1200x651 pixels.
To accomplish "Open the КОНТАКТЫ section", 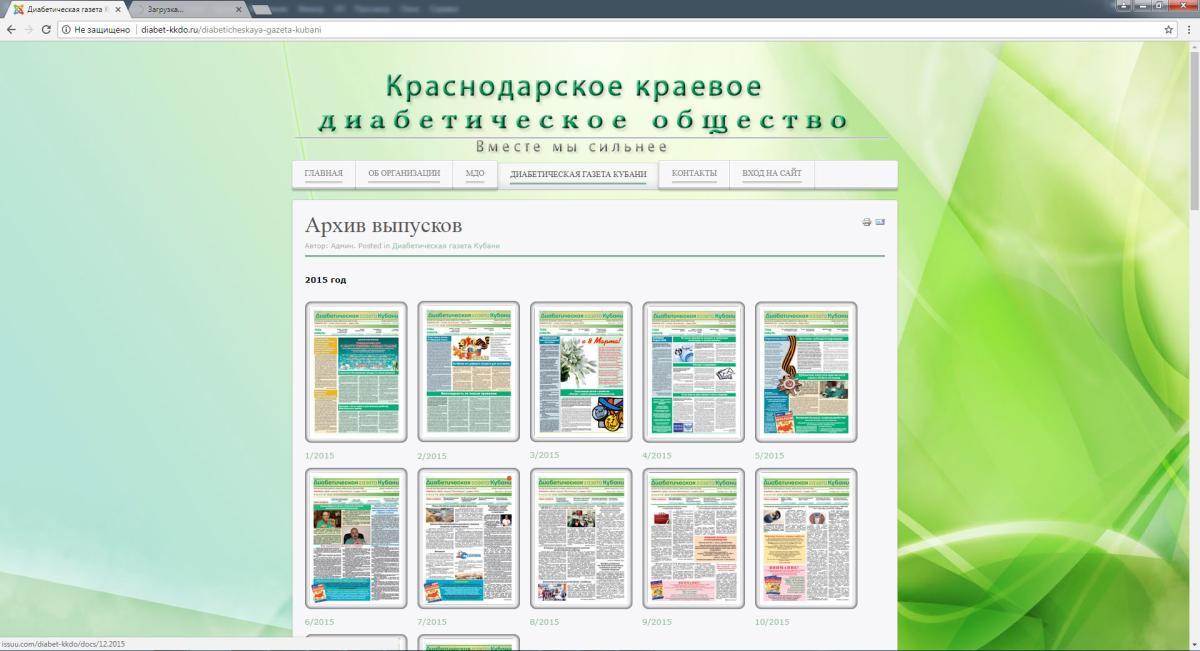I will click(693, 173).
